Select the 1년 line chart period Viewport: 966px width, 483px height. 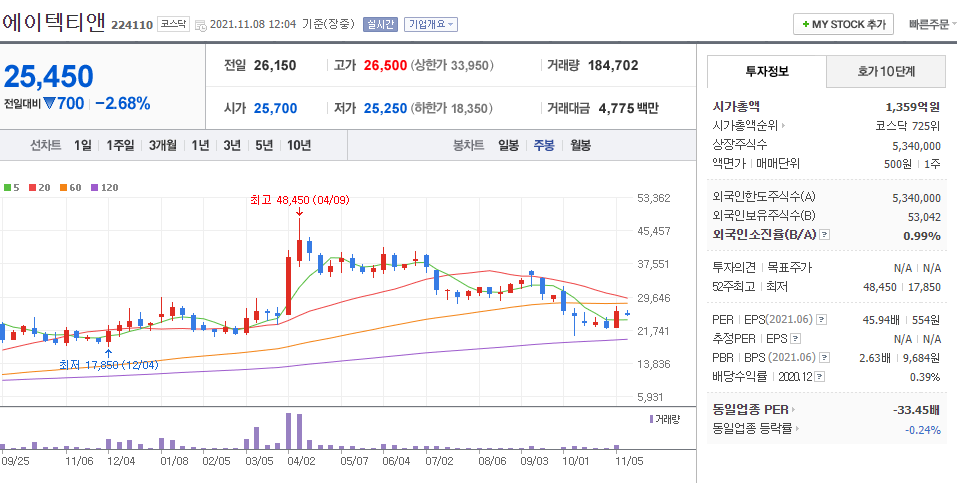point(200,145)
